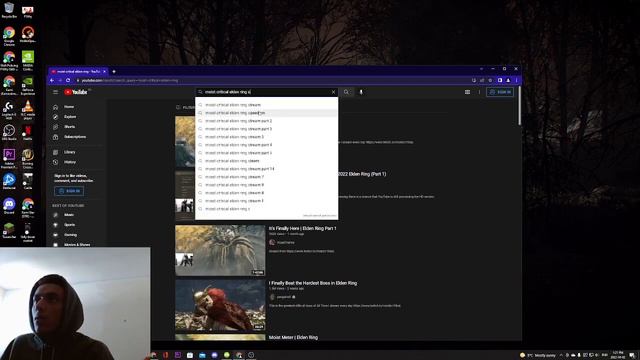640x360 pixels.
Task: Open YouTube settings three-dot menu
Action: tap(479, 92)
